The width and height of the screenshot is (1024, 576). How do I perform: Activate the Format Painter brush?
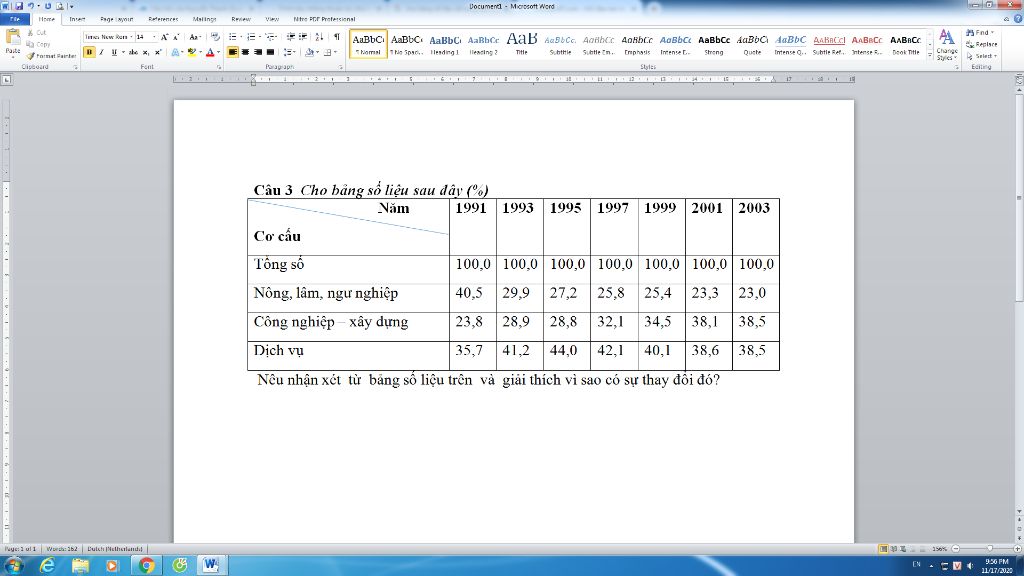click(51, 56)
